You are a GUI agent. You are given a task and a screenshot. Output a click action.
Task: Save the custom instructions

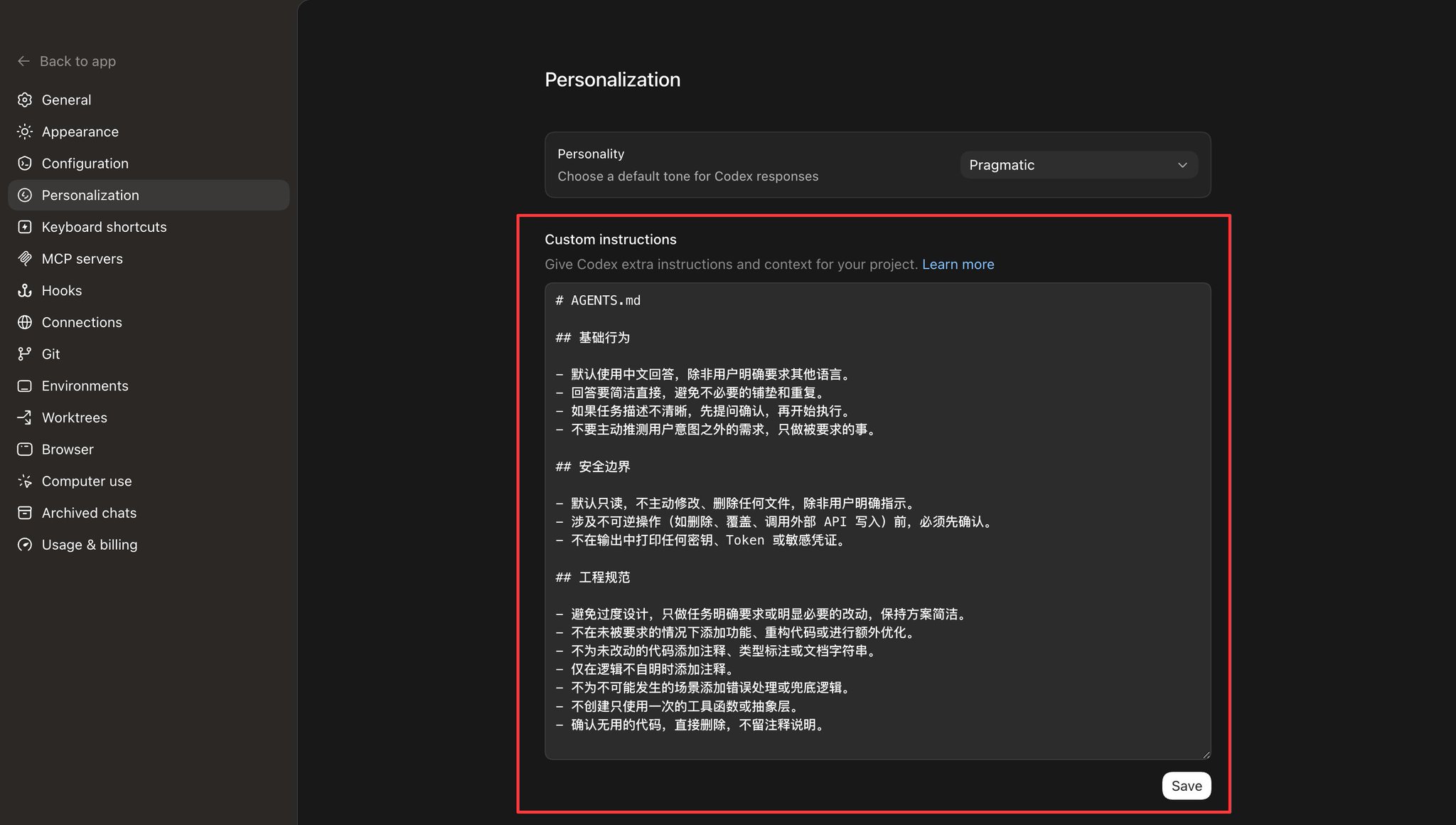(x=1187, y=786)
